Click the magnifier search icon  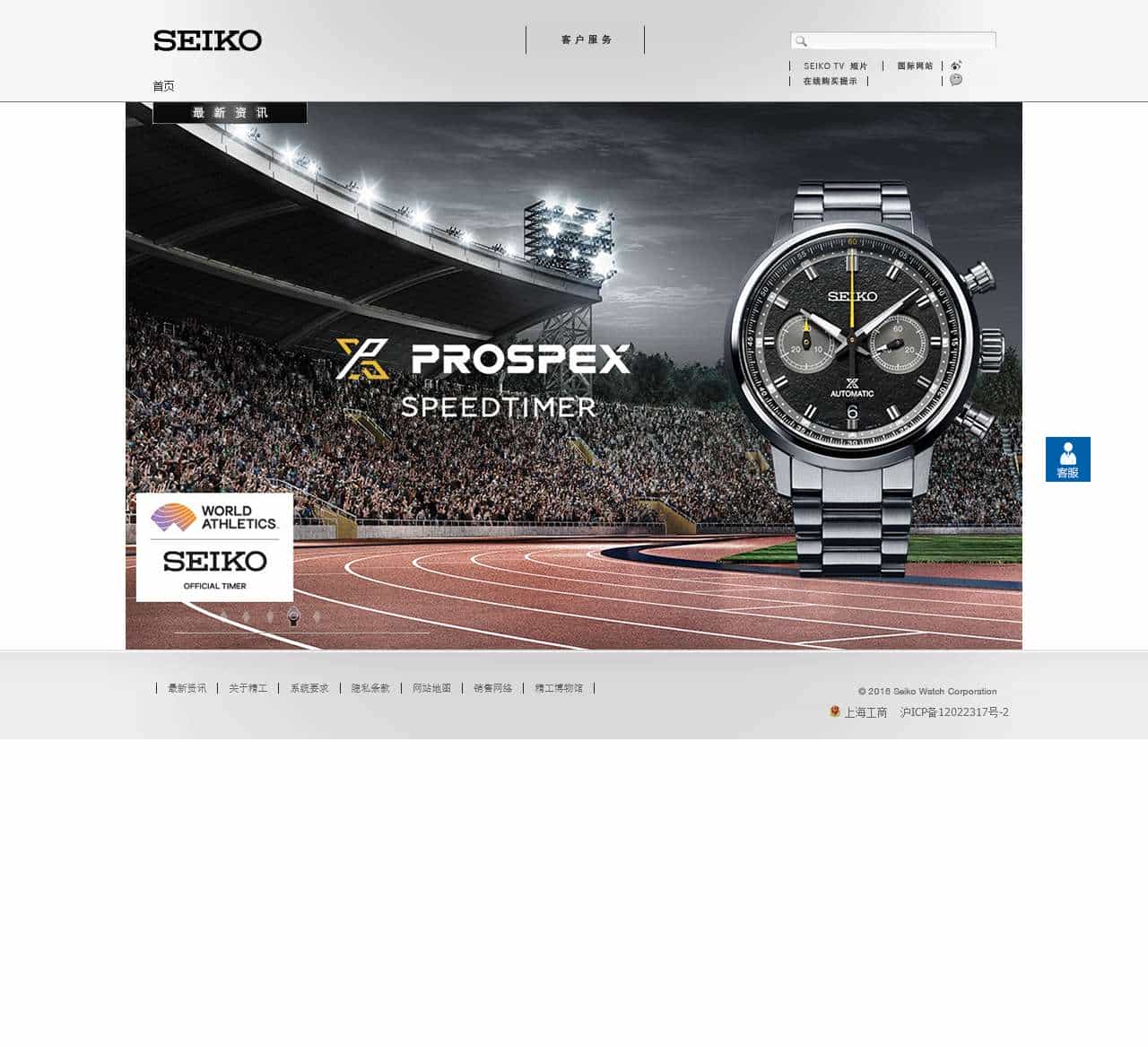coord(801,41)
